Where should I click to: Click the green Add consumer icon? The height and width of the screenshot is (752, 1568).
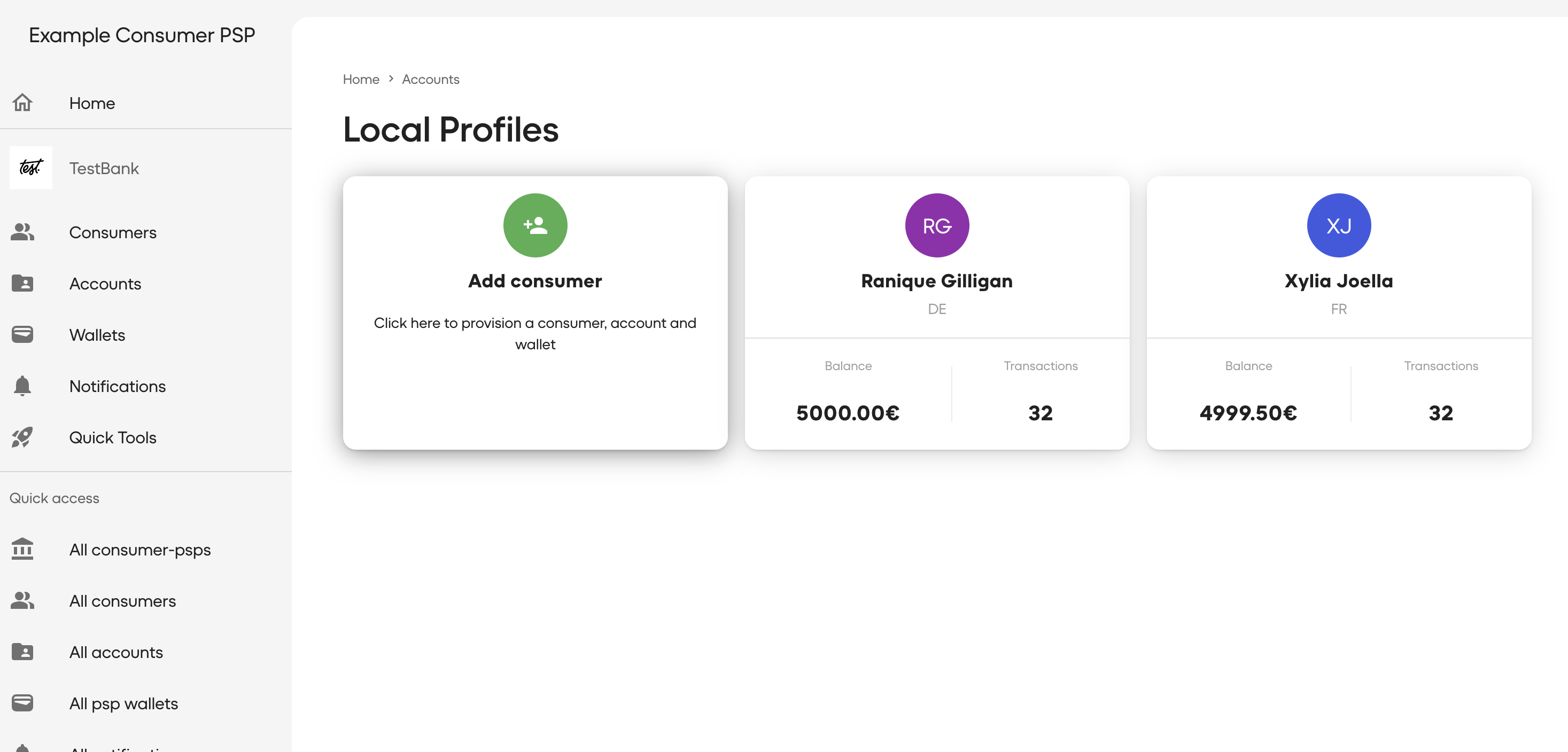click(535, 225)
